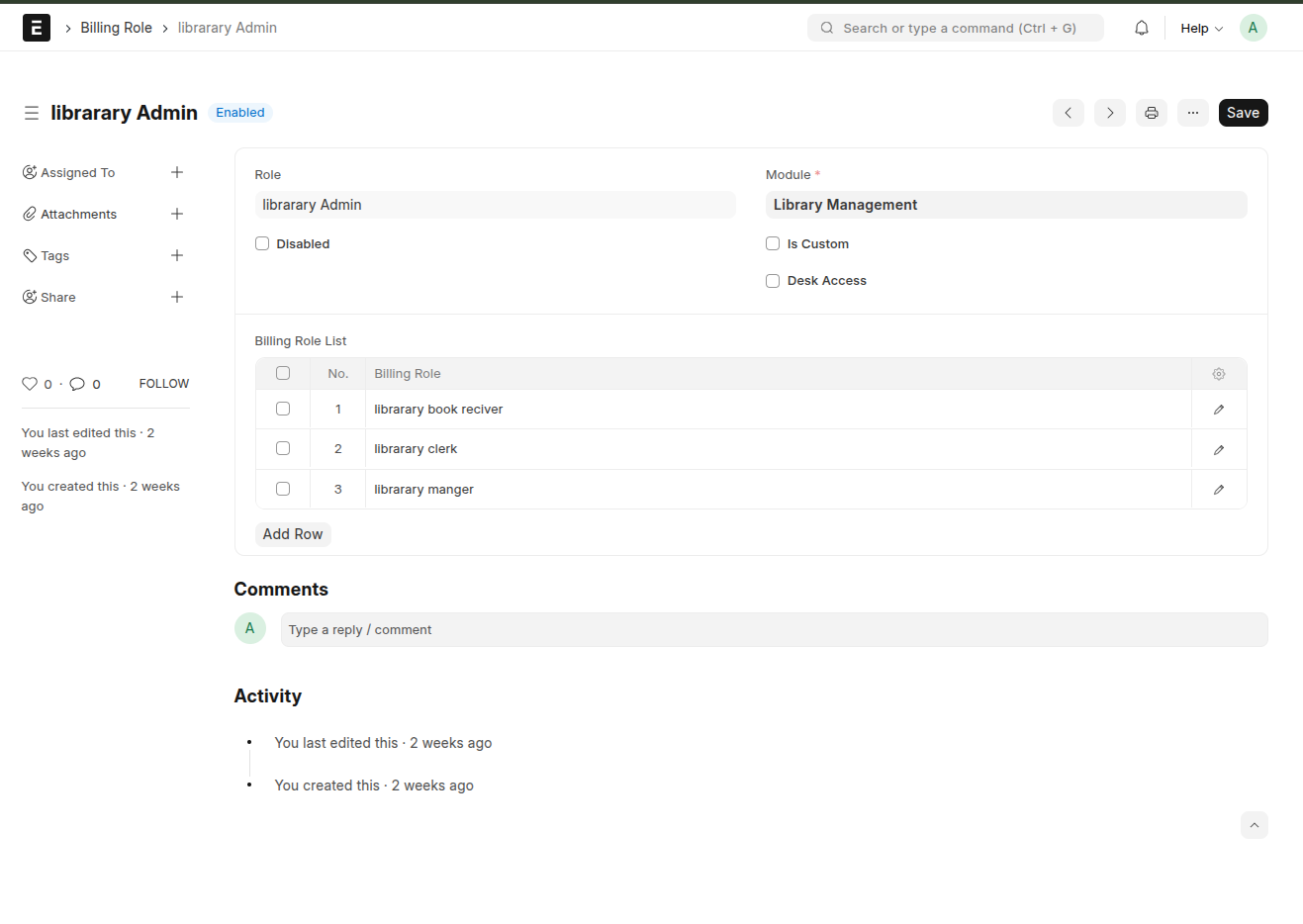
Task: Click Add Row button
Action: (x=293, y=534)
